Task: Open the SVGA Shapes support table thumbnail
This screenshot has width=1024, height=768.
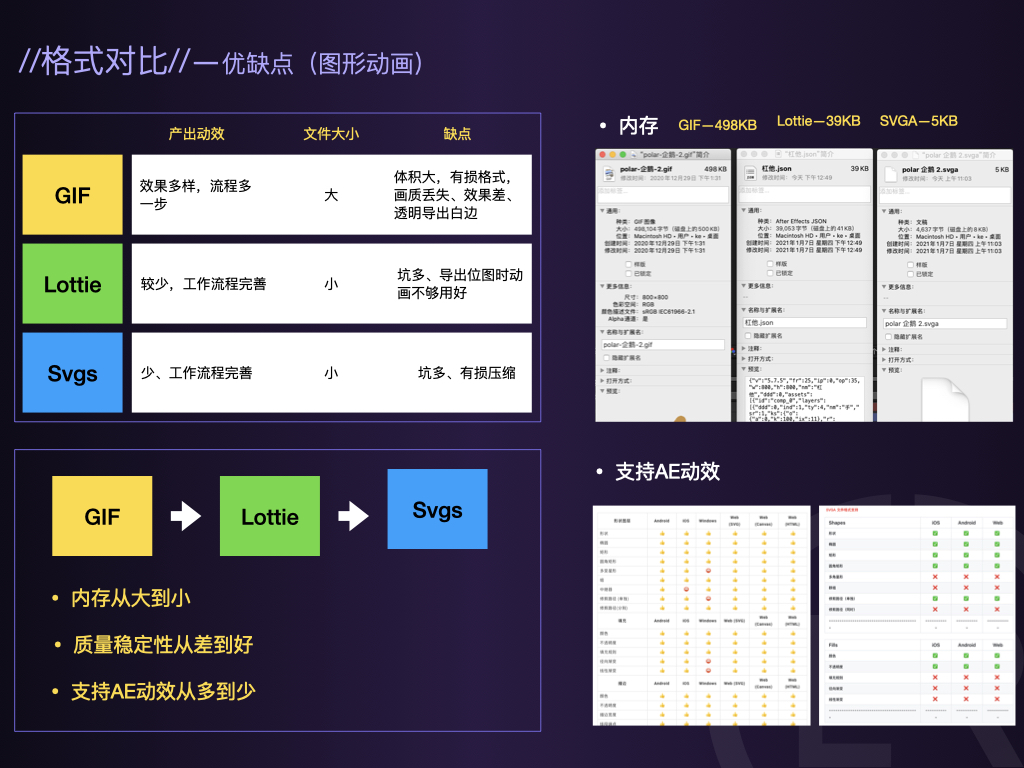Action: 917,615
